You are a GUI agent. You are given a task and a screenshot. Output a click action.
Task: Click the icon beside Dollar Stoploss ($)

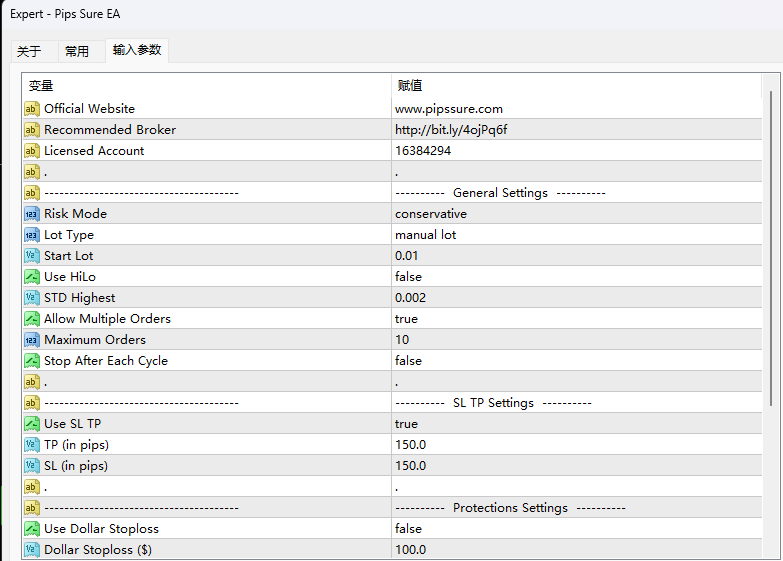32,550
